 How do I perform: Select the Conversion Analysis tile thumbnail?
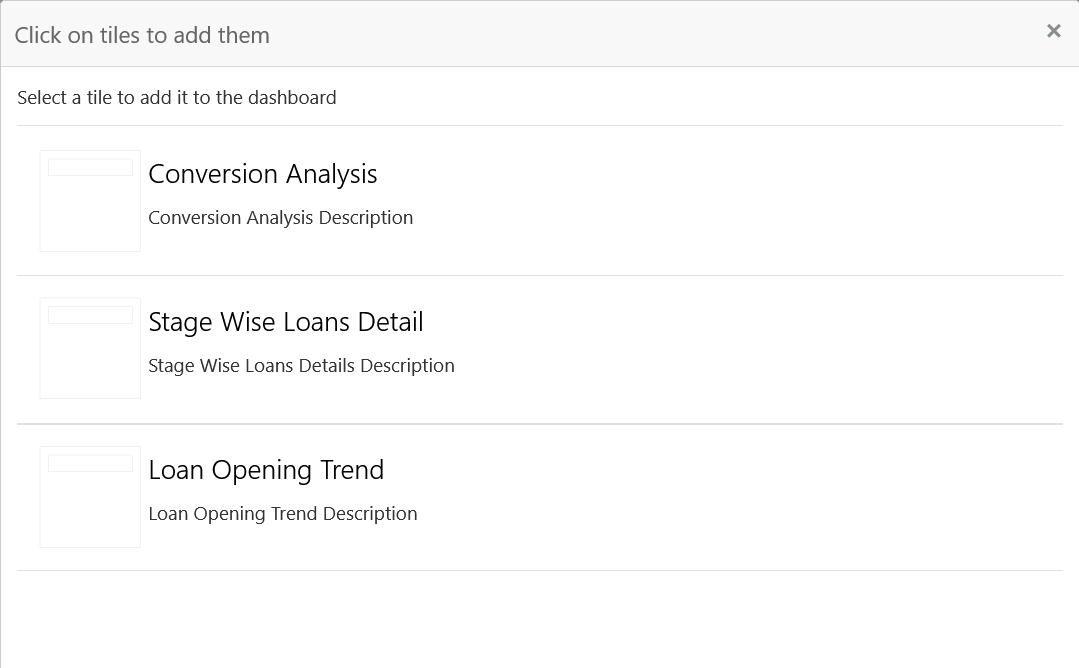(x=90, y=201)
